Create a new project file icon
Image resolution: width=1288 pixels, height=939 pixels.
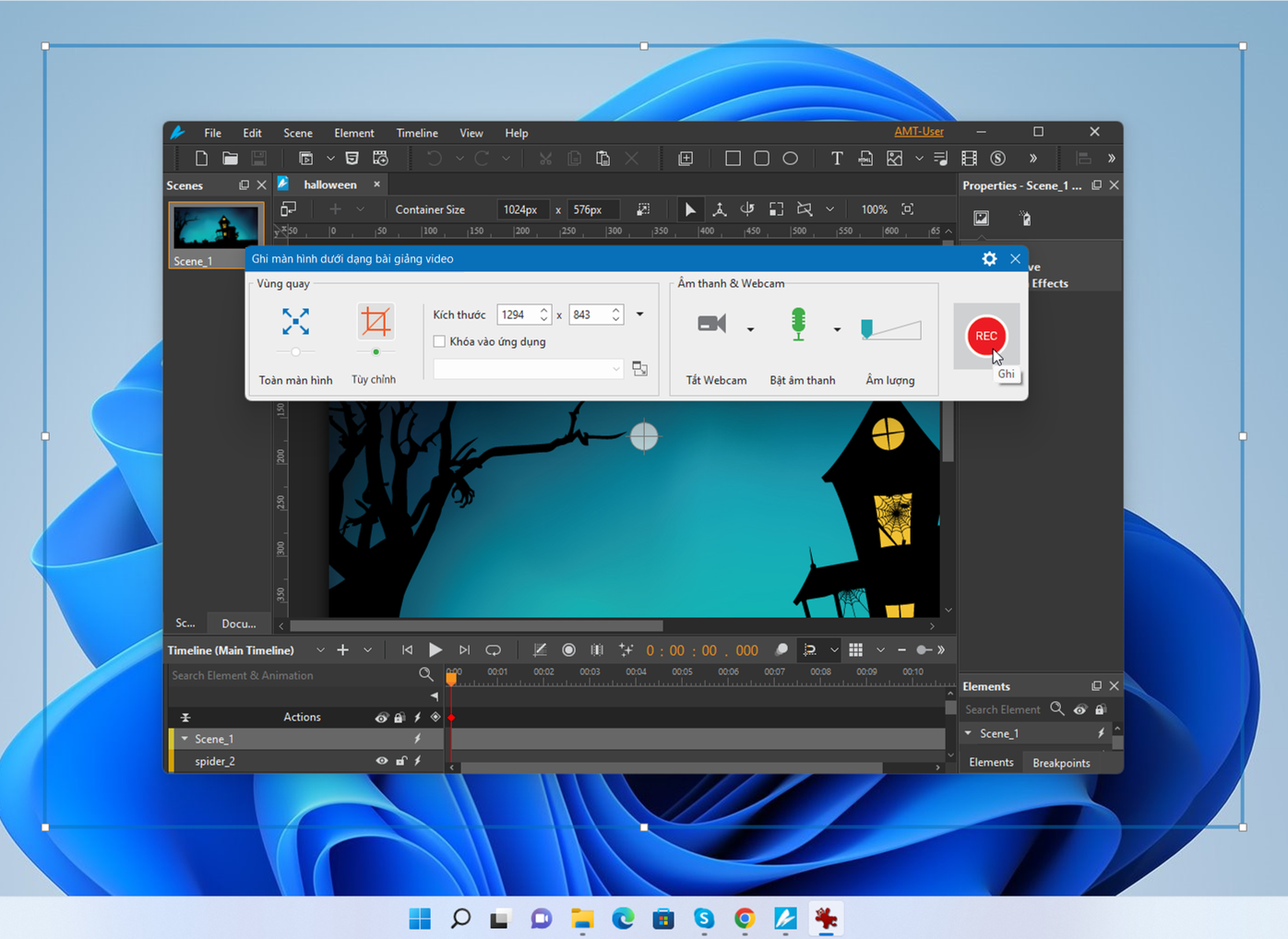pyautogui.click(x=201, y=159)
